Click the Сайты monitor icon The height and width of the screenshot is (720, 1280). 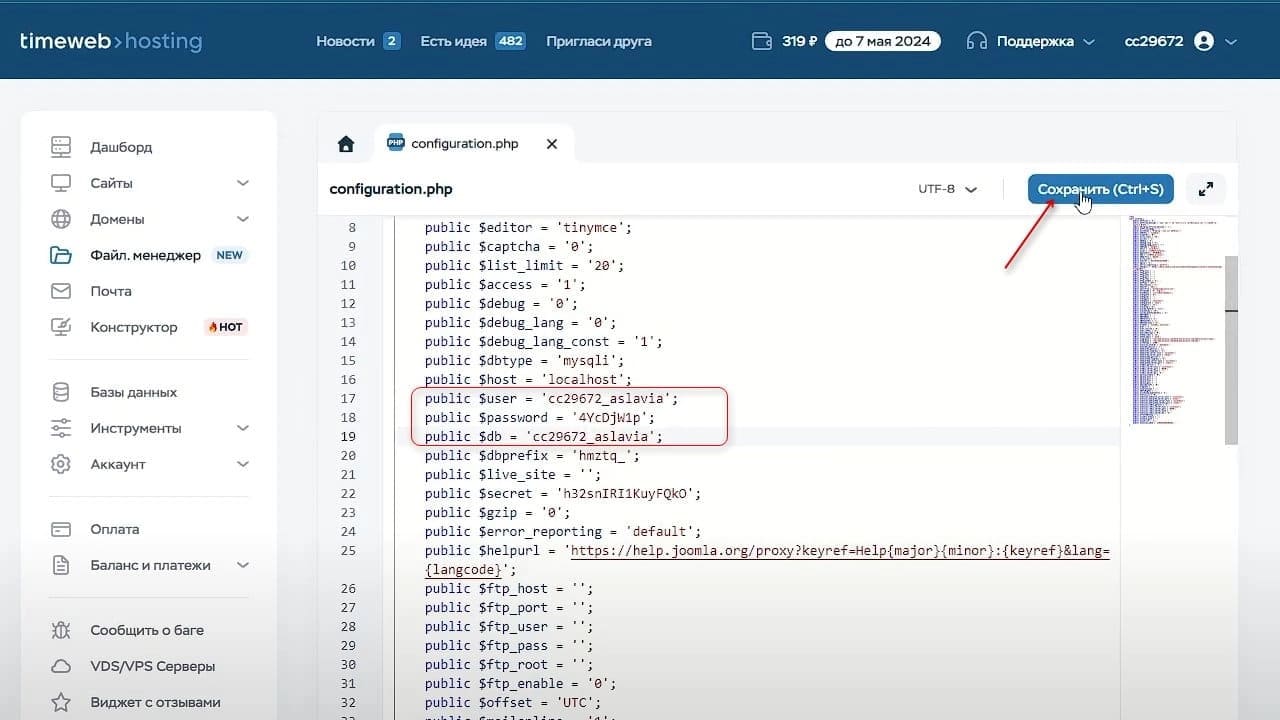61,183
